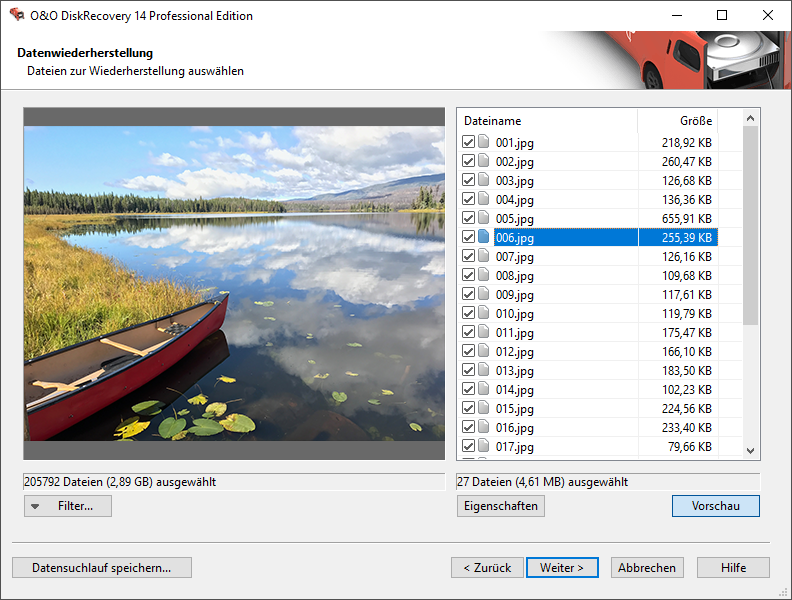
Task: Toggle the checkbox for 008.jpg
Action: 468,276
